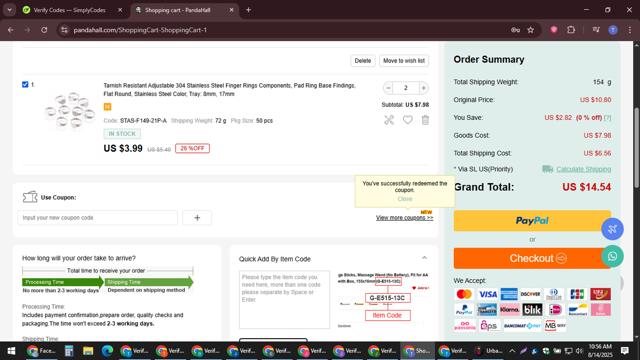The width and height of the screenshot is (640, 360).
Task: Open the Chrome profile avatar
Action: [x=613, y=30]
